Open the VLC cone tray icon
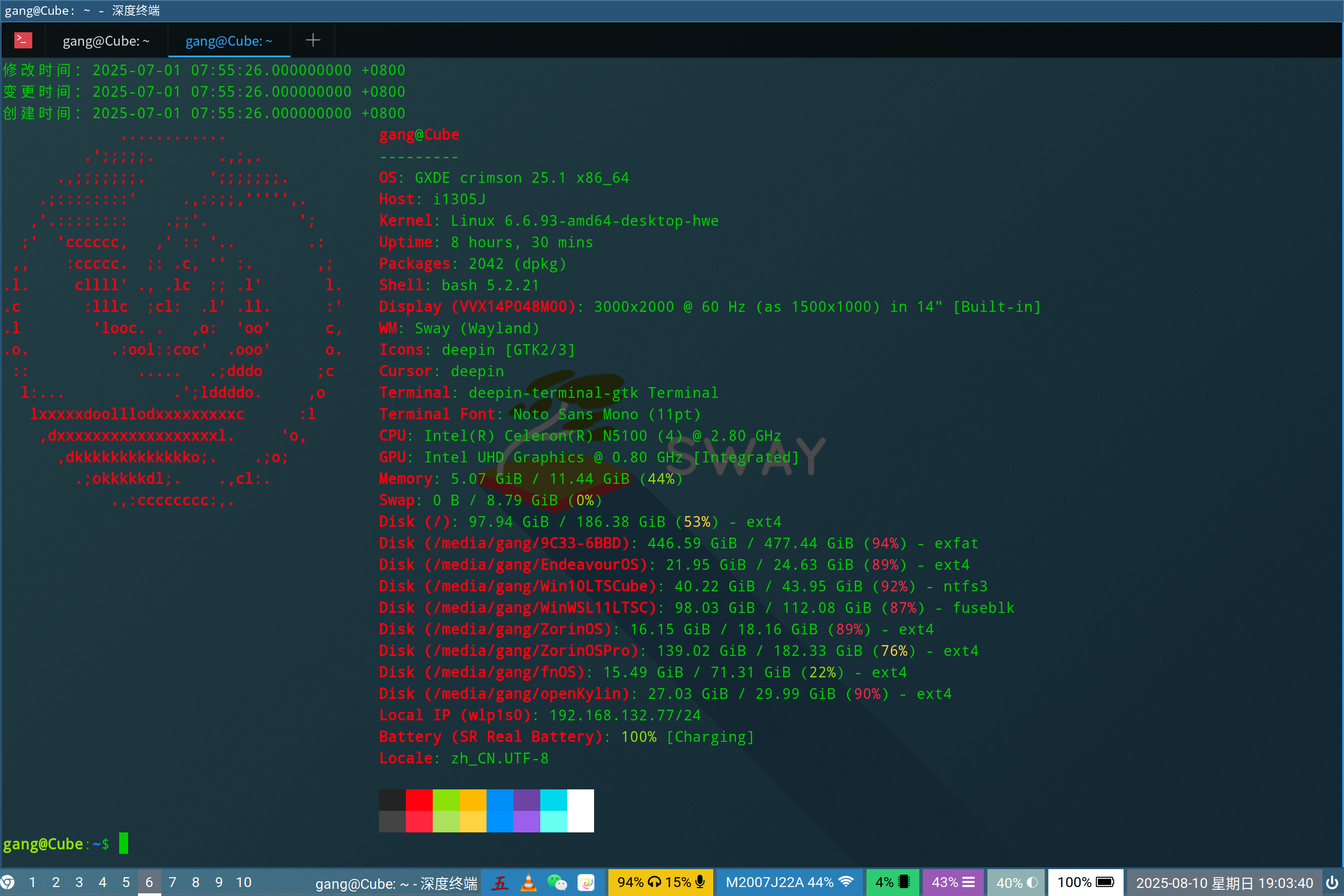 pos(529,883)
